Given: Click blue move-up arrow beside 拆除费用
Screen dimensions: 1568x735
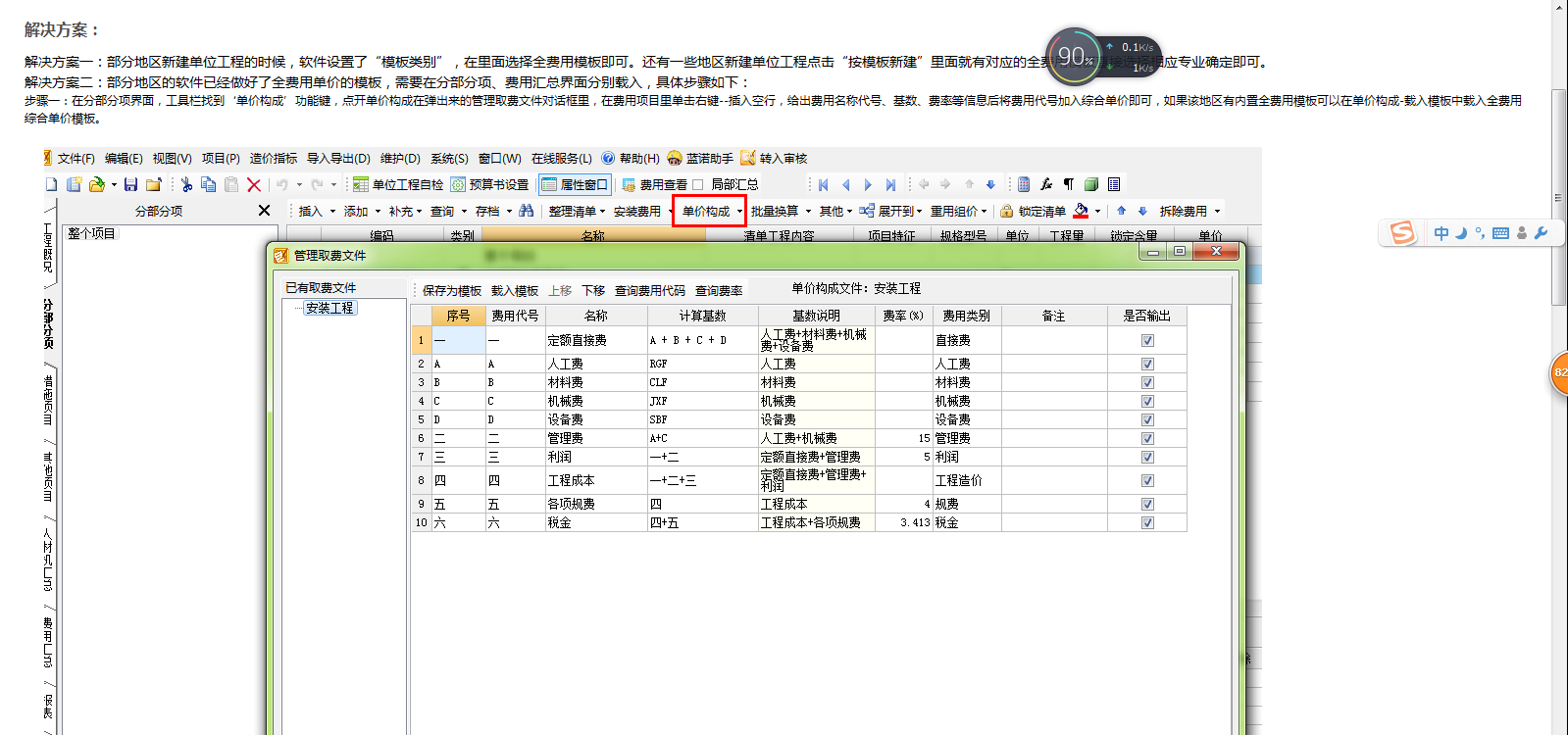Looking at the screenshot, I should click(1122, 211).
